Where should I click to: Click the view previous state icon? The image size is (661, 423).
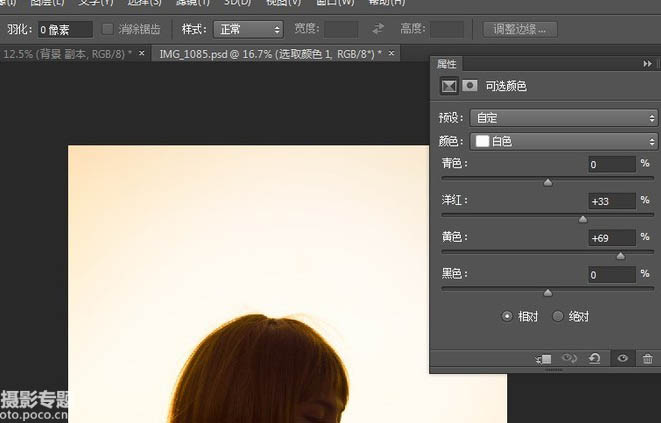click(x=570, y=358)
